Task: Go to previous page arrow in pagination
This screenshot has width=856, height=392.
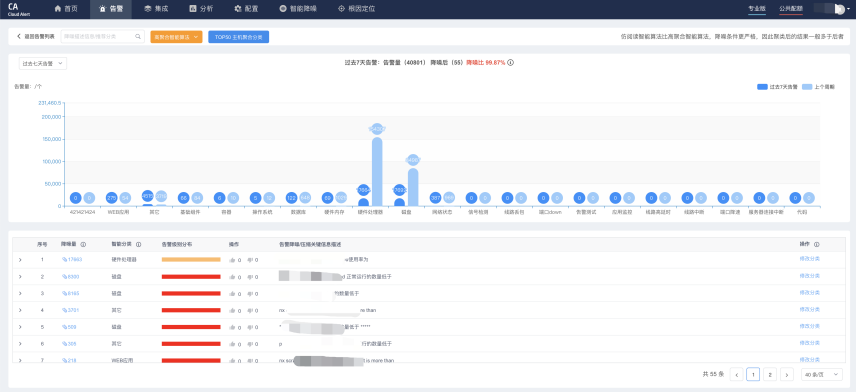Action: 736,375
